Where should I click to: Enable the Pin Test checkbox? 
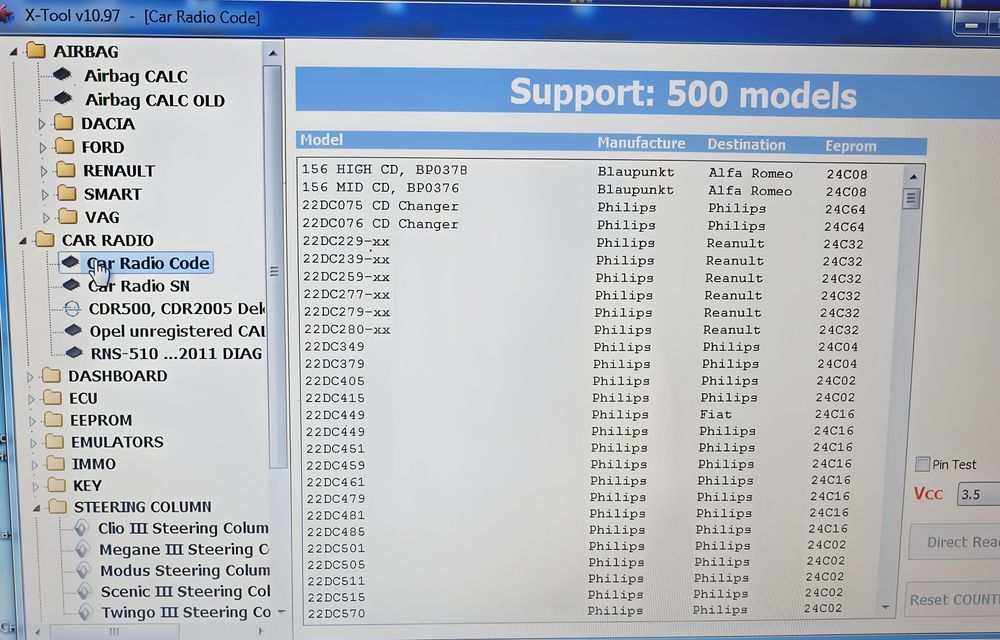(922, 464)
